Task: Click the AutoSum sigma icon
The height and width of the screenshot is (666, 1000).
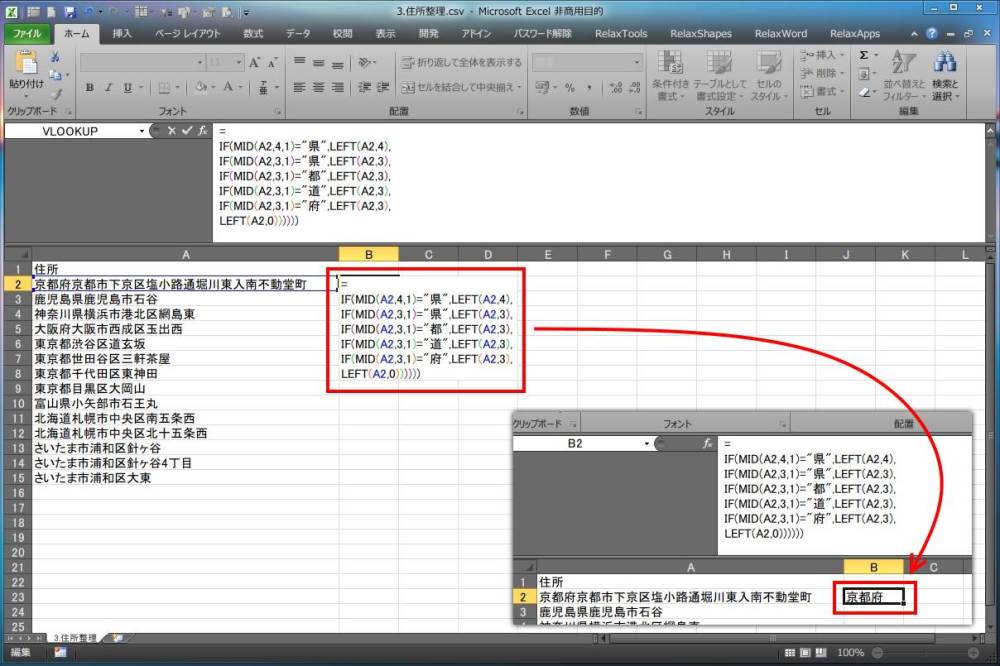Action: click(864, 56)
